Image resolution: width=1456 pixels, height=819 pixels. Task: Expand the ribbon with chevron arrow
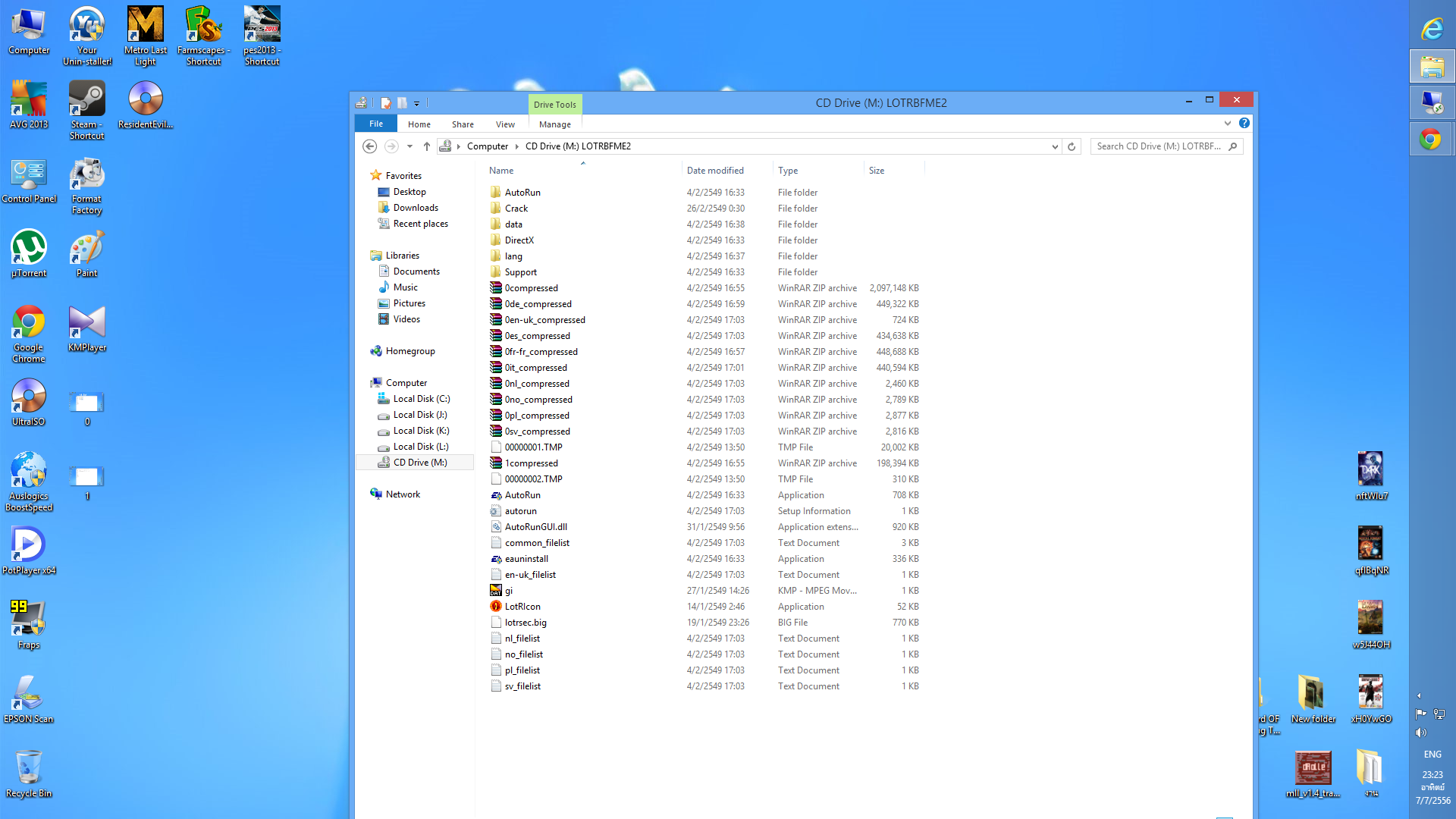[x=1228, y=123]
